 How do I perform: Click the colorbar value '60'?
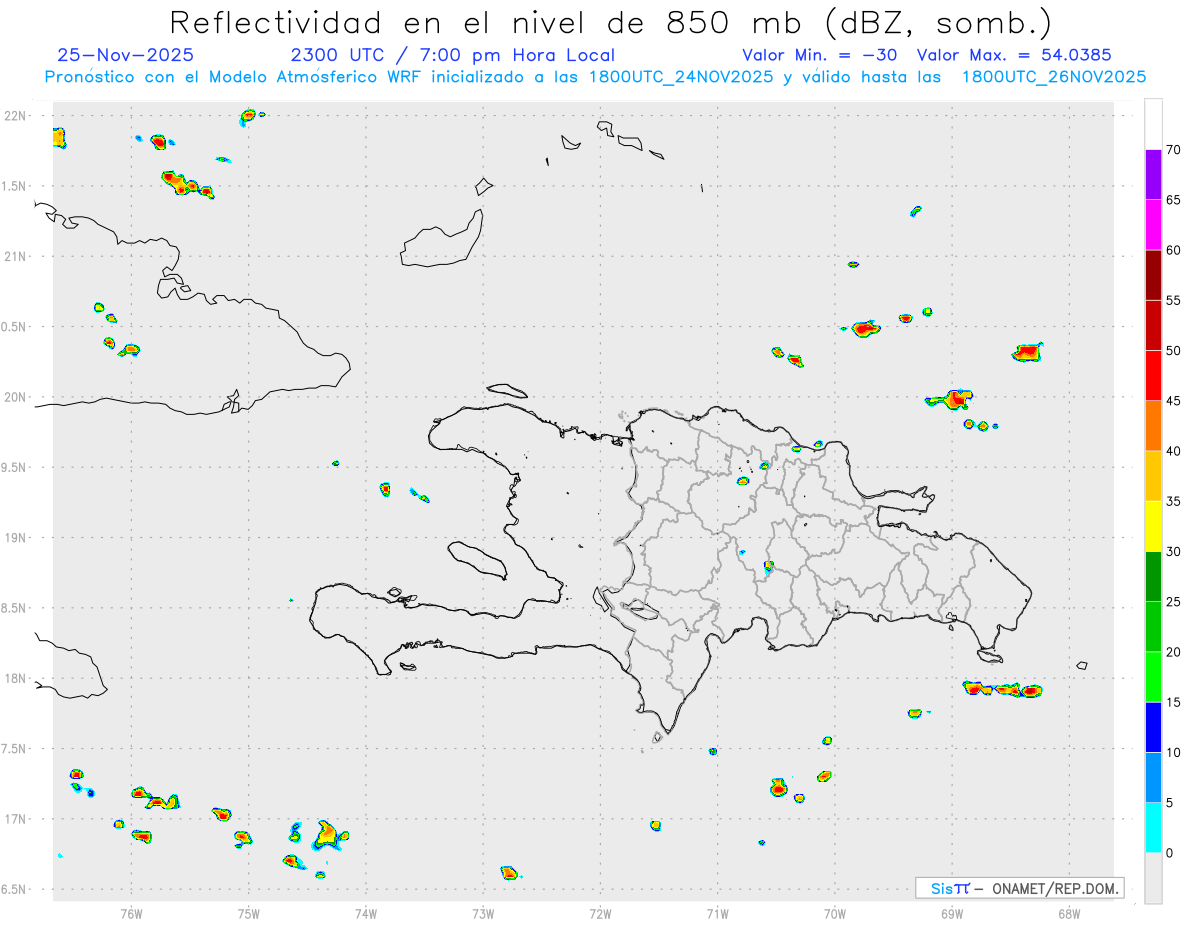(1173, 250)
